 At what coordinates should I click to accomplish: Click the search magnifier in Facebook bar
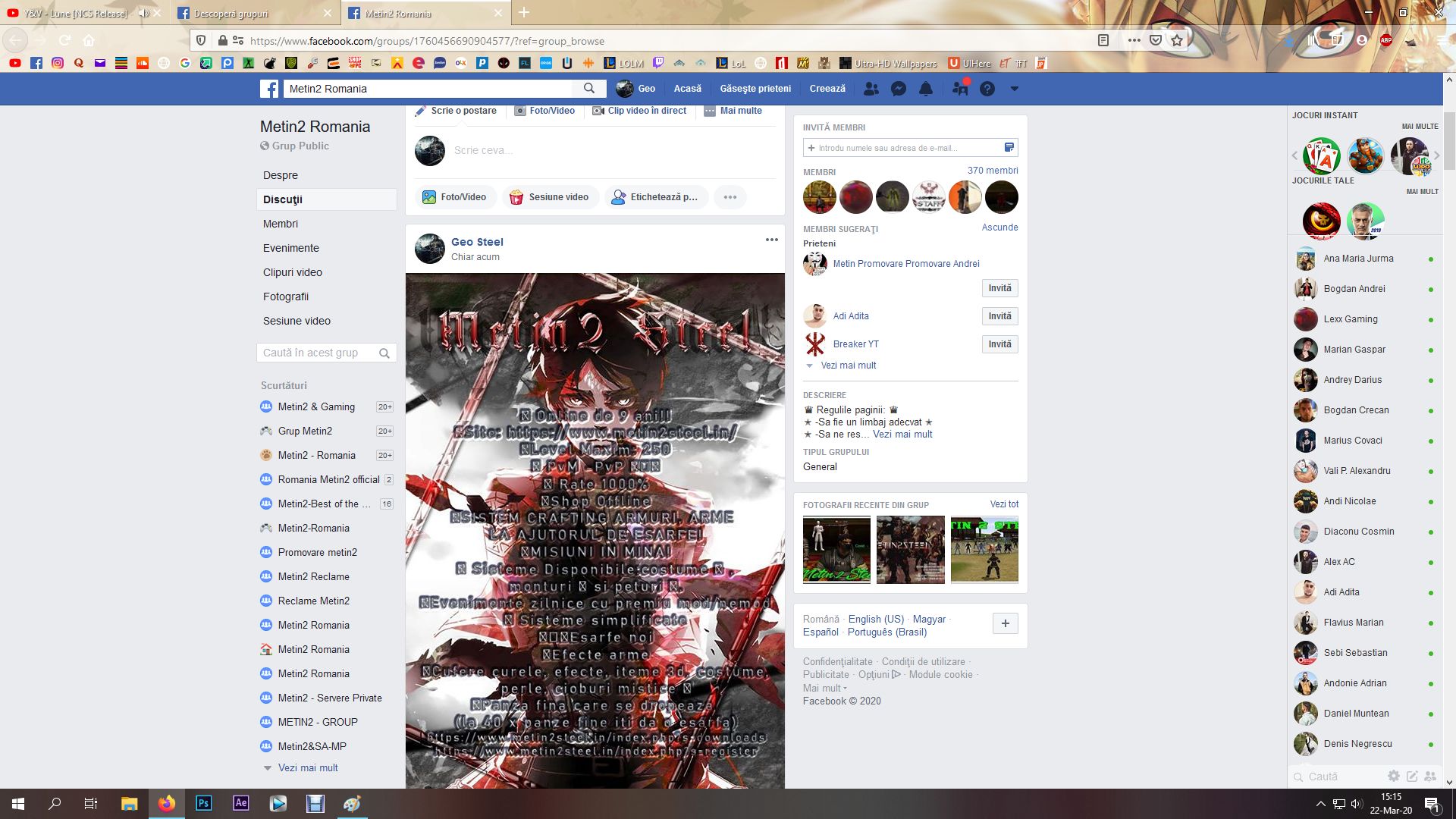coord(589,89)
